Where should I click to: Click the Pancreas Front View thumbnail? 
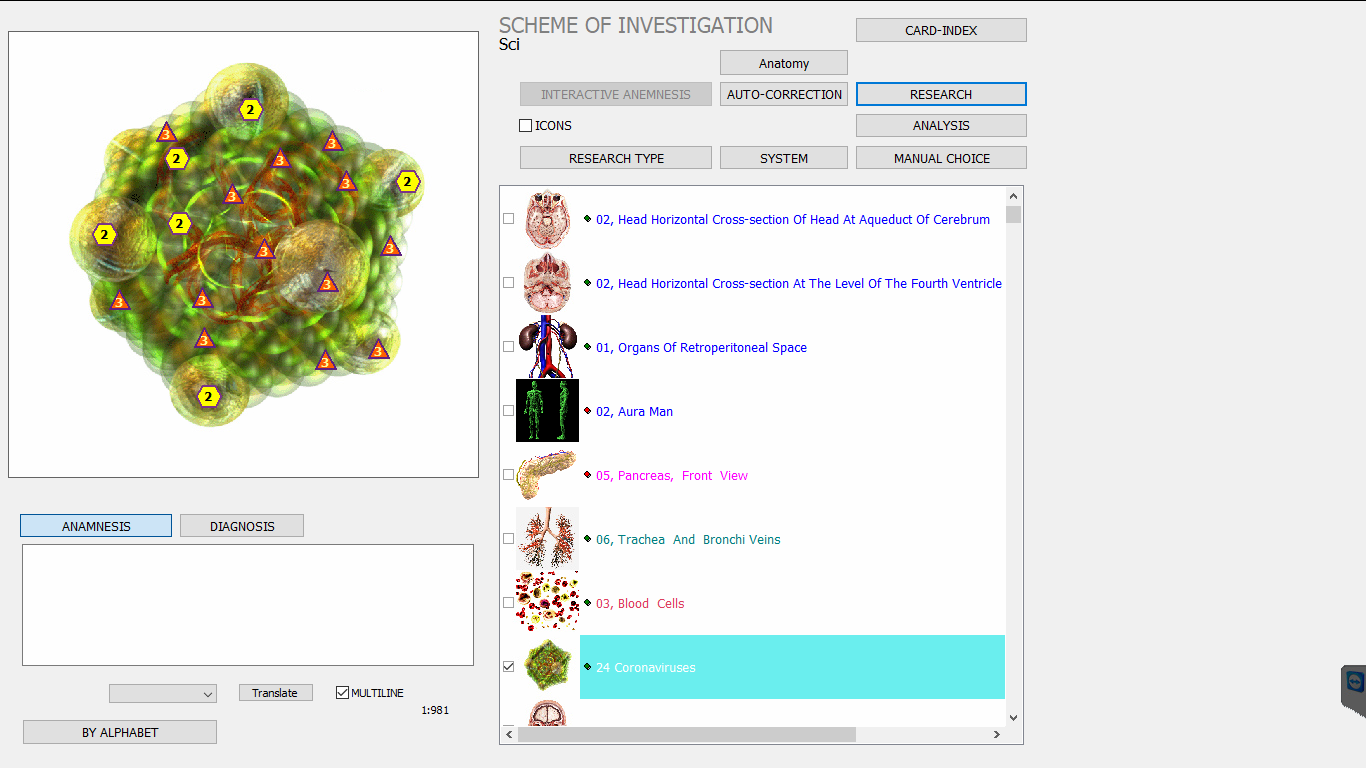point(547,475)
